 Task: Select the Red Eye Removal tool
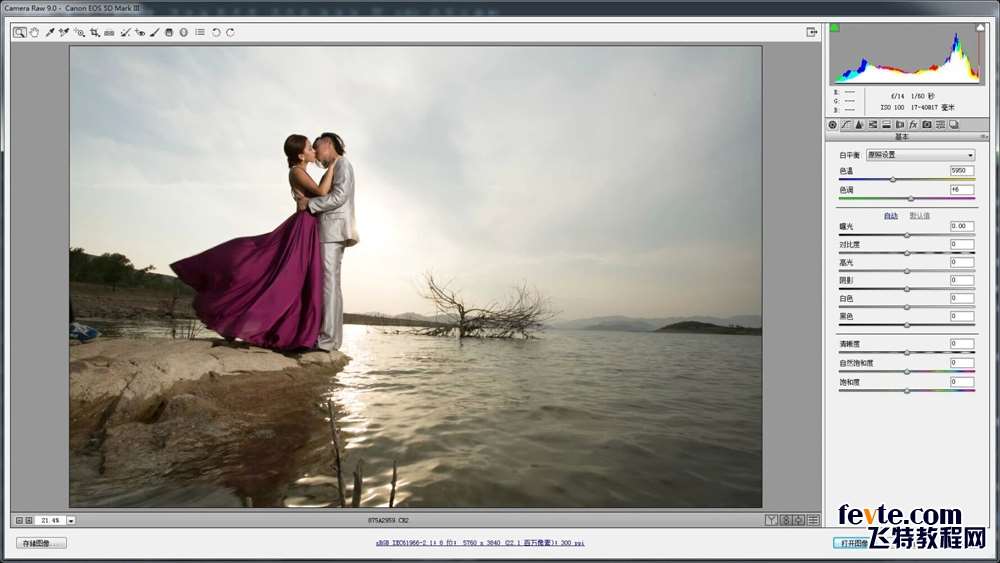coord(140,32)
